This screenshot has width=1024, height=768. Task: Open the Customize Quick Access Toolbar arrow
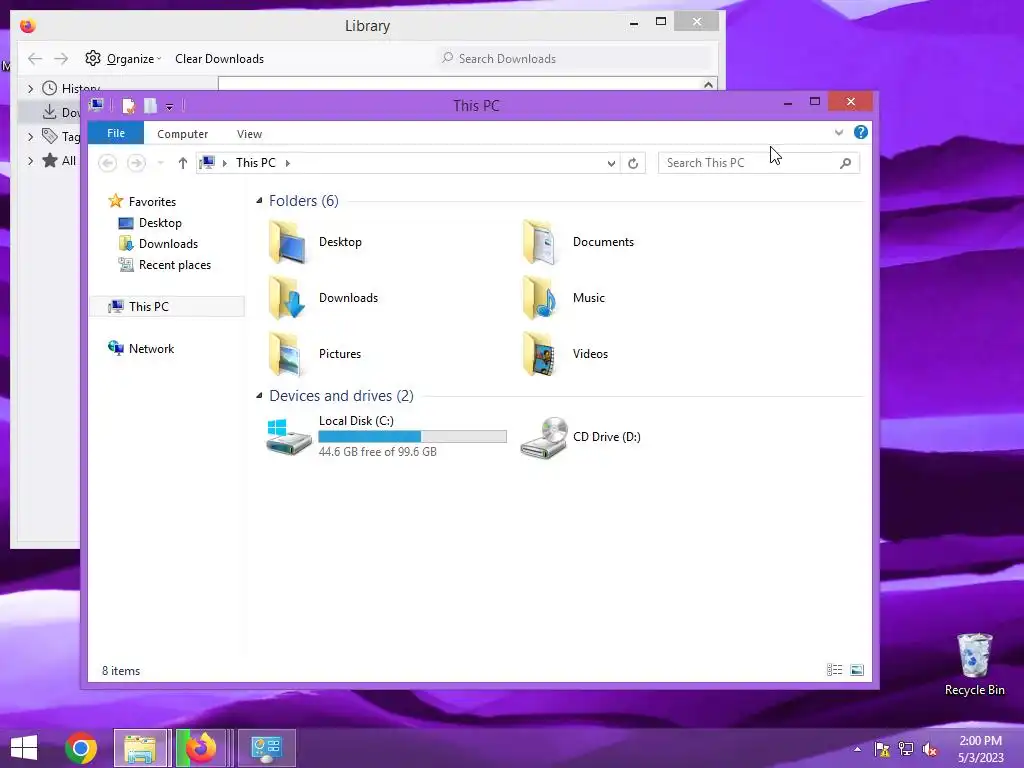coord(169,106)
